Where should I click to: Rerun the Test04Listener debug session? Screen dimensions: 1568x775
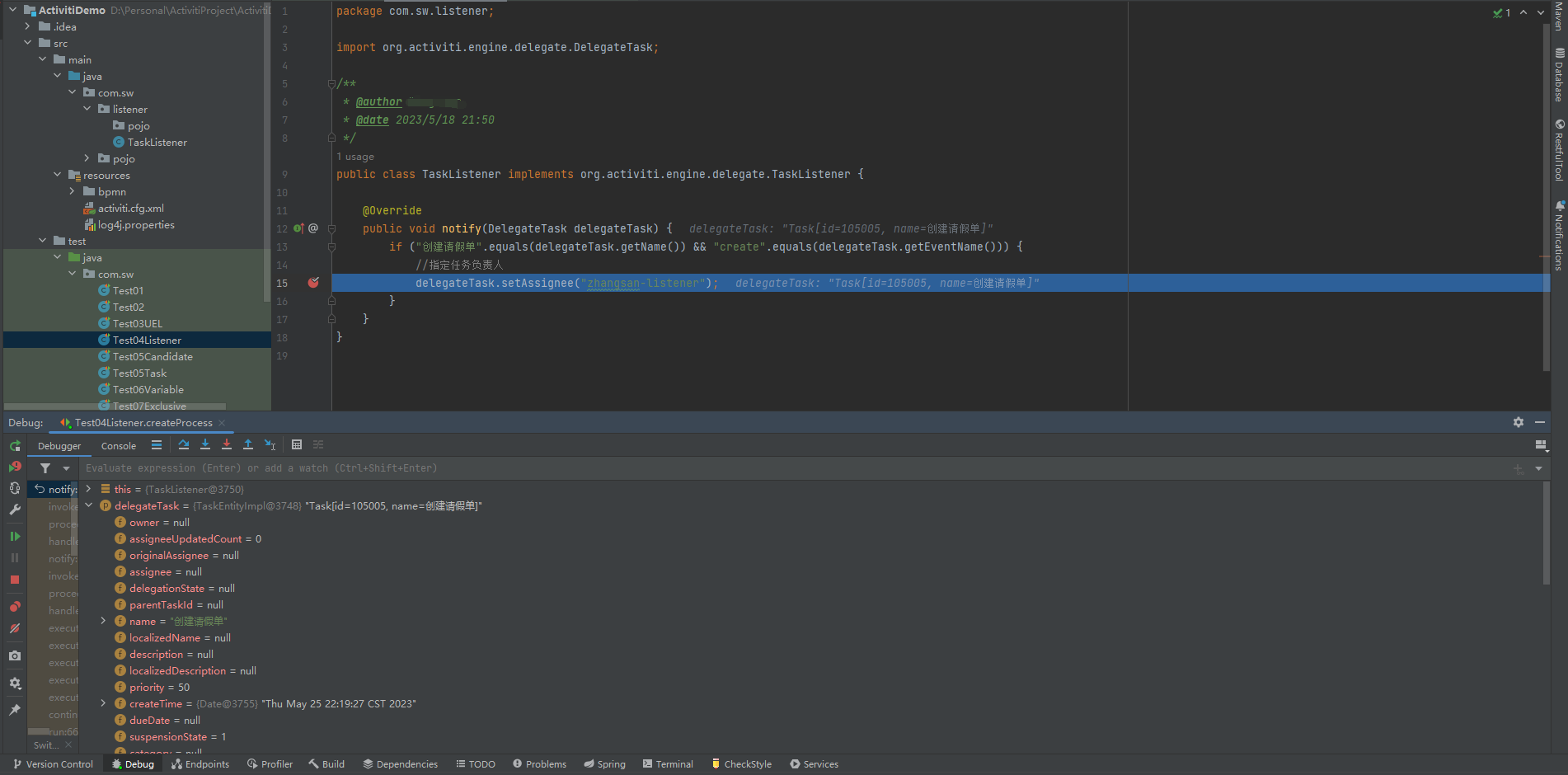15,445
